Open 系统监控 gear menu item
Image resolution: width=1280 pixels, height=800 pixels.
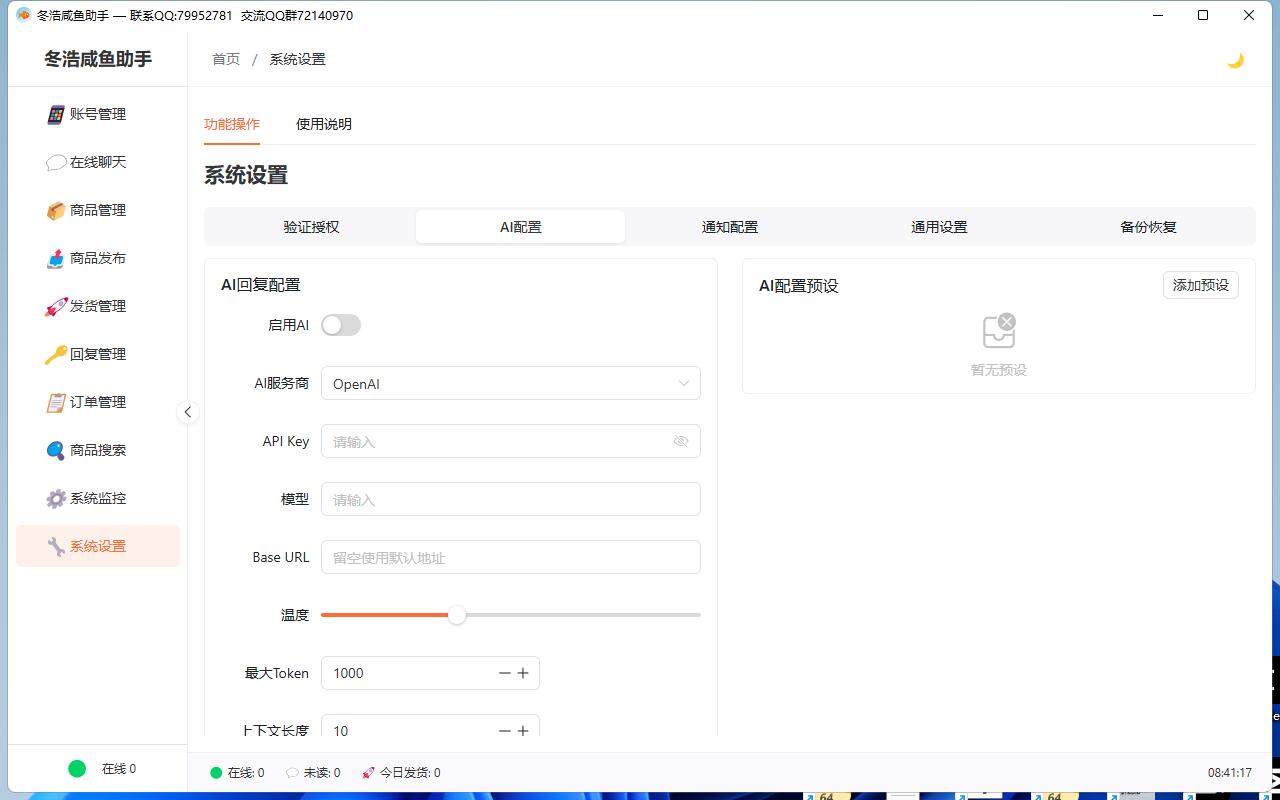[x=98, y=498]
